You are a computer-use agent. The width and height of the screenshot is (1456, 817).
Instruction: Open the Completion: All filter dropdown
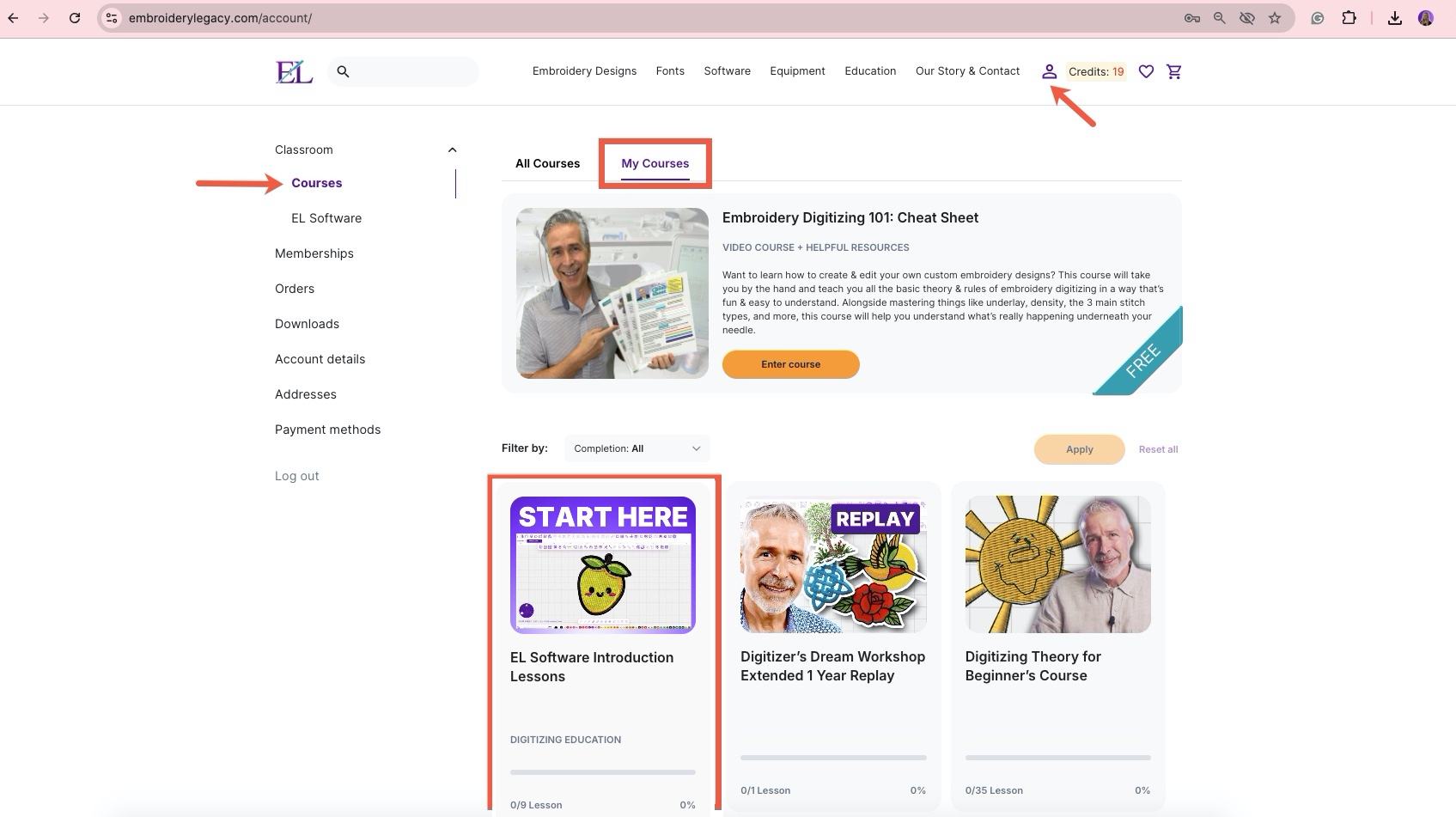(637, 448)
